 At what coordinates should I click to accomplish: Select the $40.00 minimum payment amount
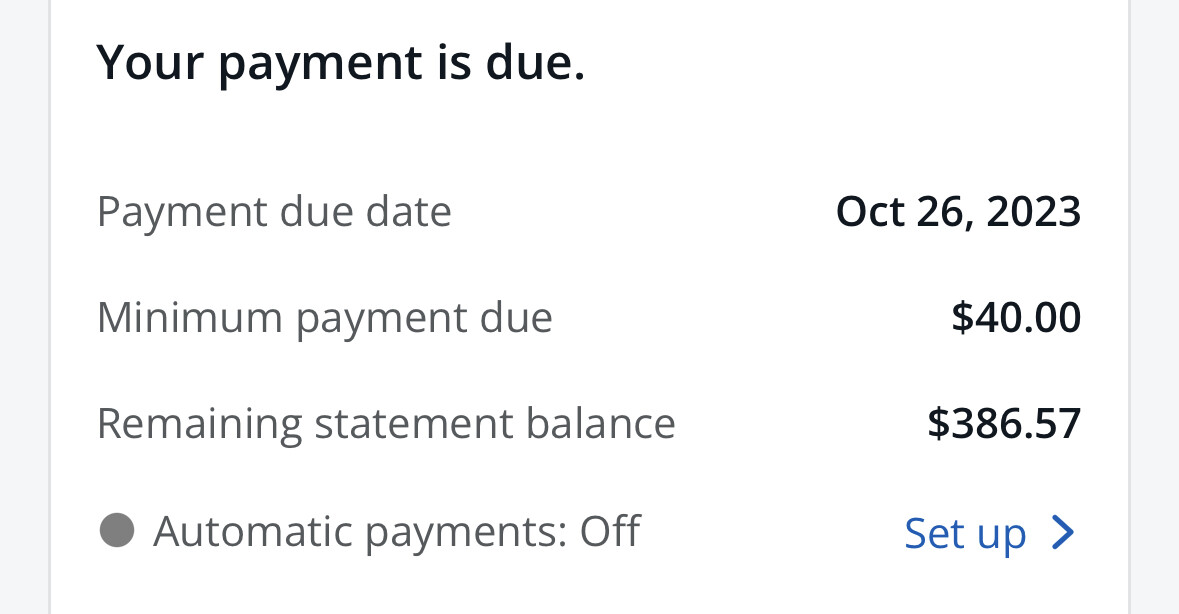coord(1015,318)
